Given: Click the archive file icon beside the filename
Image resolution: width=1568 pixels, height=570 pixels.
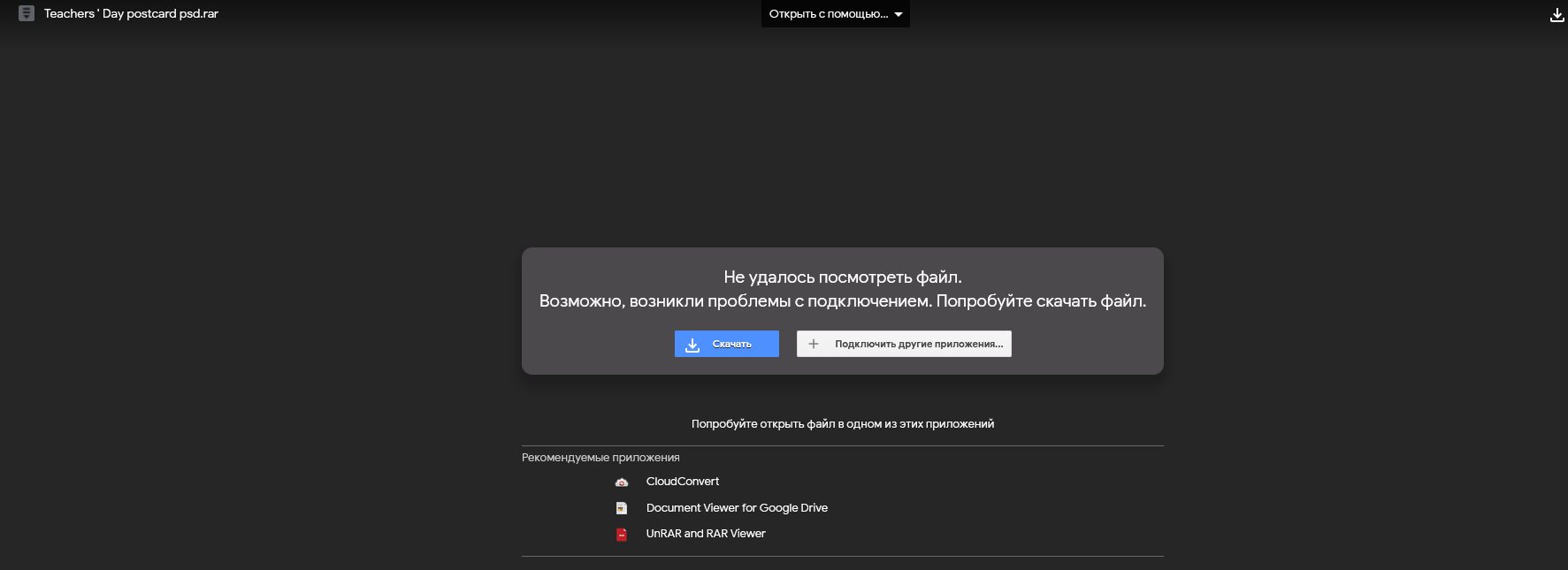Looking at the screenshot, I should (27, 14).
